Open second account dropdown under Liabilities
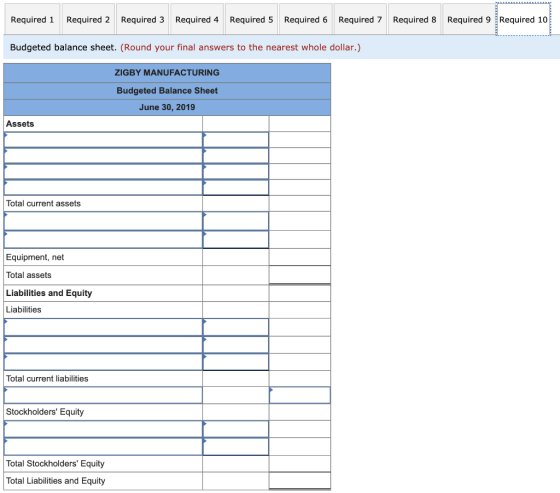 coord(103,345)
